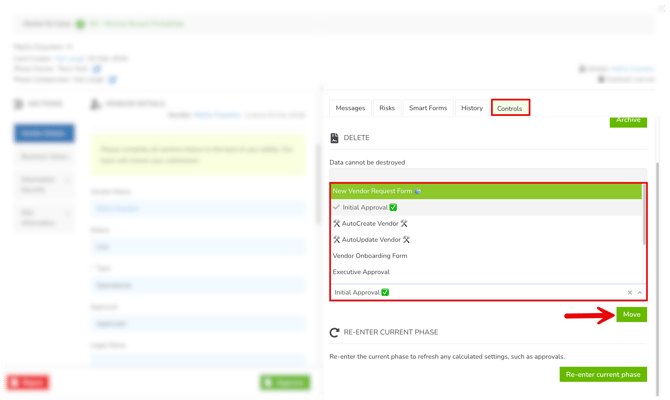
Task: Click the green Move button
Action: click(x=631, y=314)
